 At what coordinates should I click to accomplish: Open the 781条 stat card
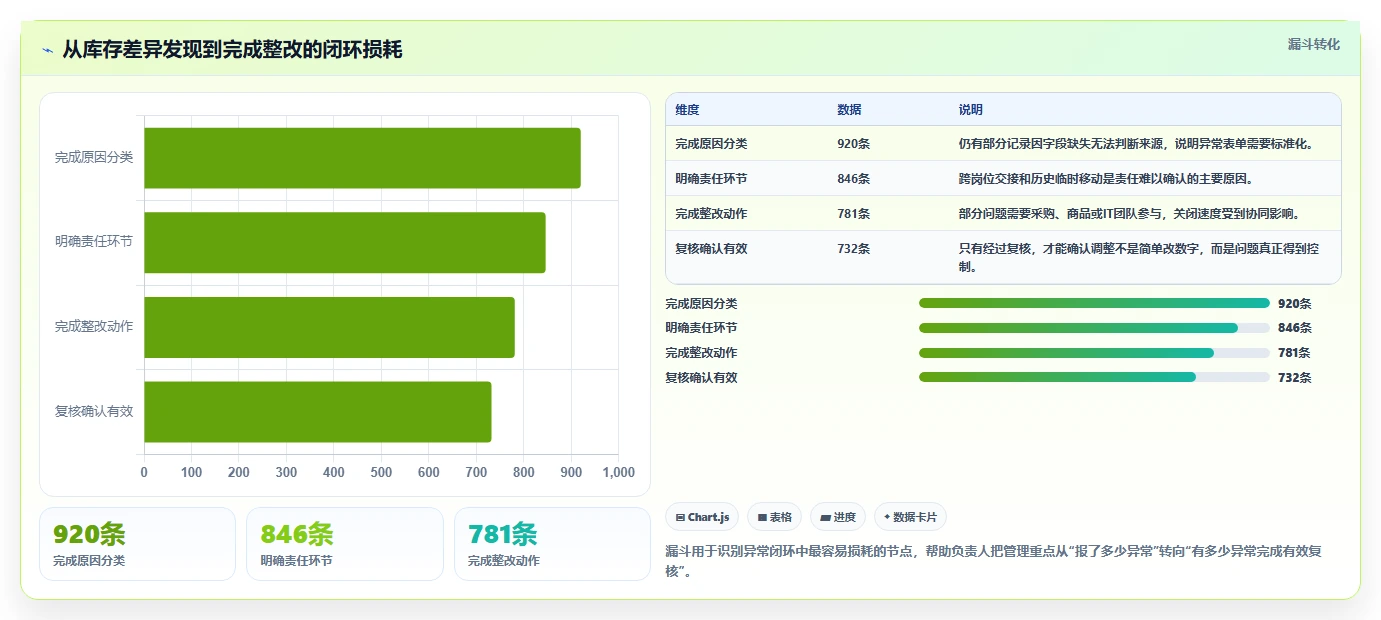pyautogui.click(x=552, y=544)
